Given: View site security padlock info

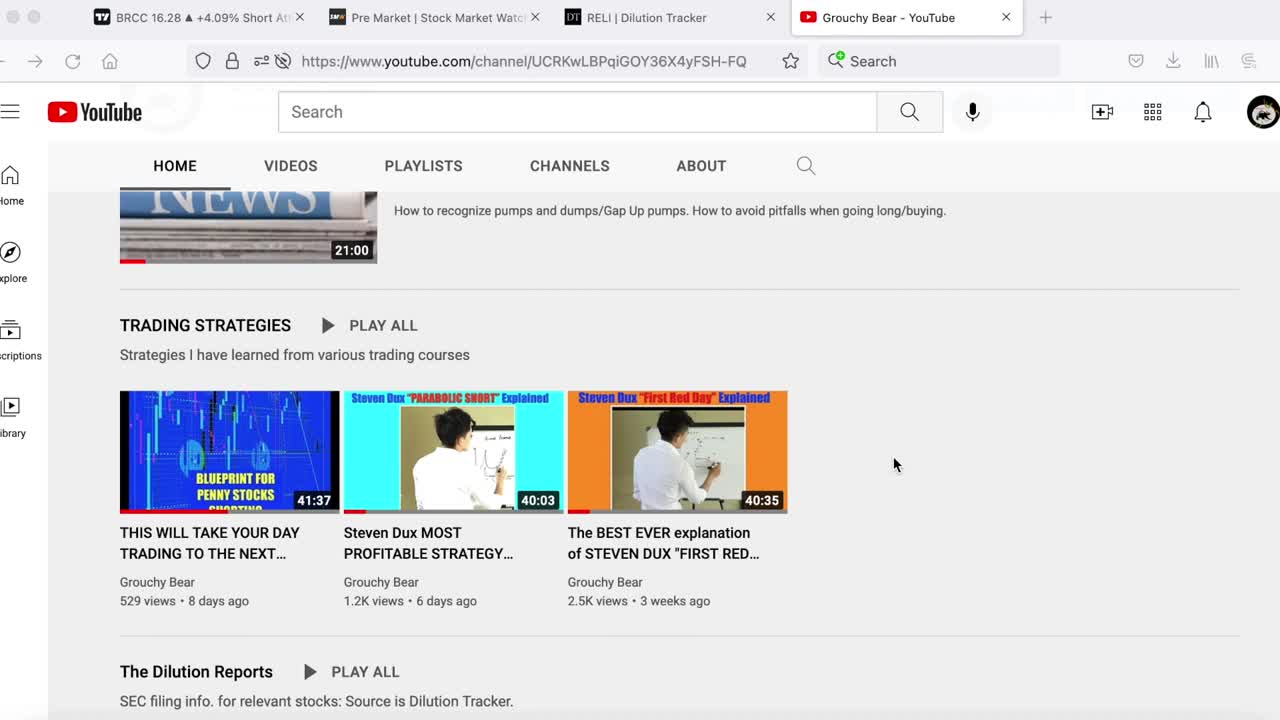Looking at the screenshot, I should point(232,61).
